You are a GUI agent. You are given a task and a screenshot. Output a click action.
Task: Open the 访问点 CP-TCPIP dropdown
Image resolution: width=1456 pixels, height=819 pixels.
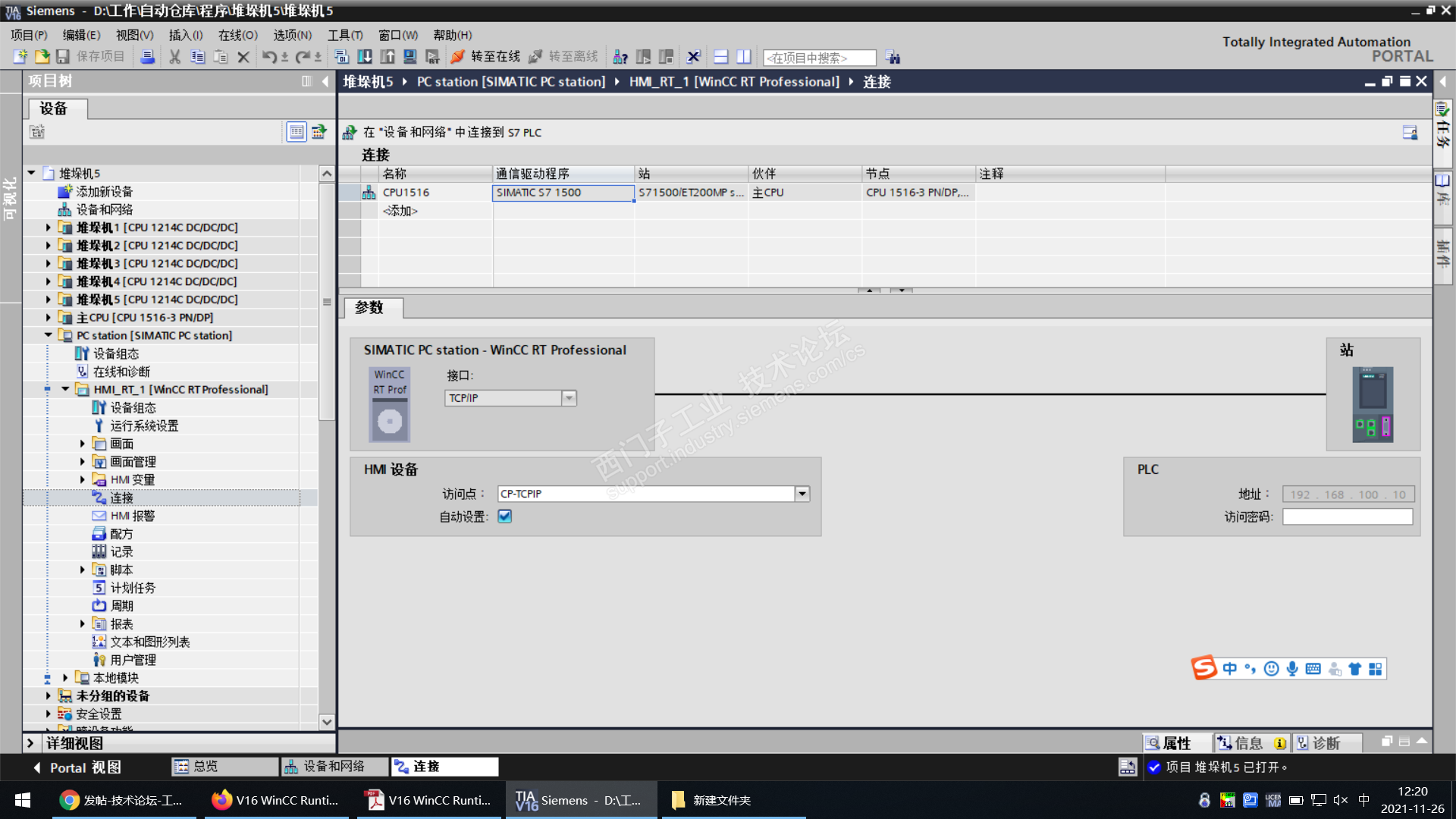pyautogui.click(x=802, y=494)
